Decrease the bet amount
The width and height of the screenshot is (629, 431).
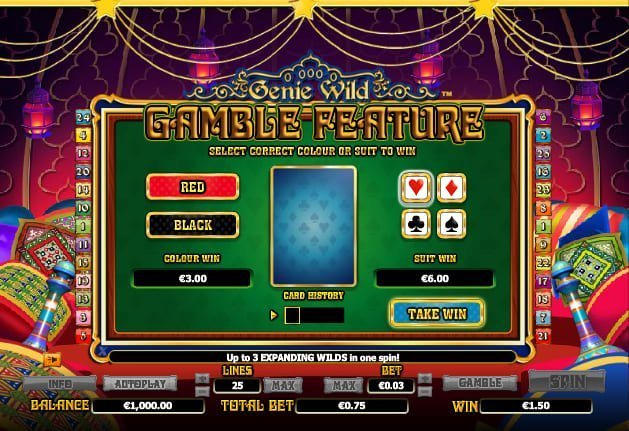pos(425,390)
